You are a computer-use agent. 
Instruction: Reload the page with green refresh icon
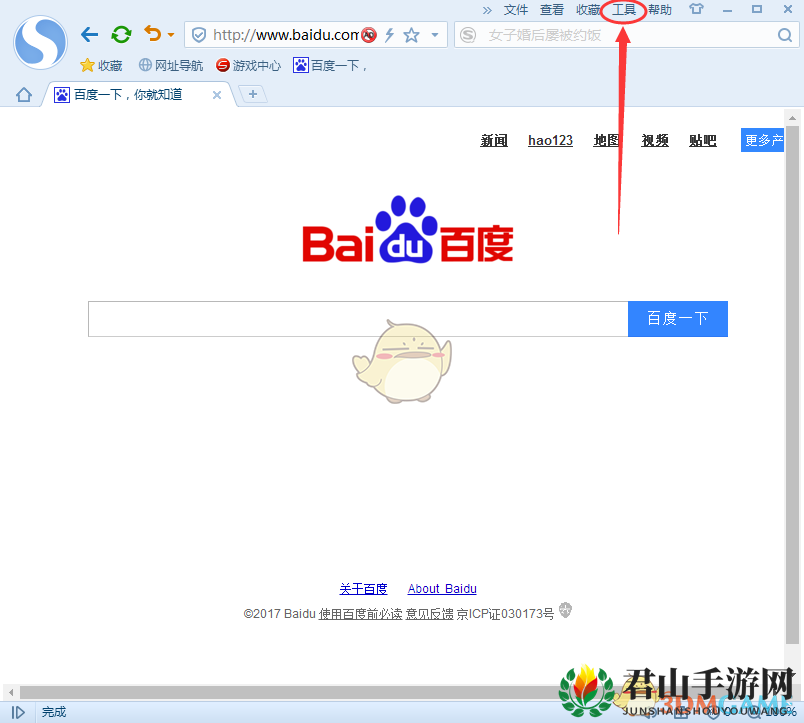tap(121, 34)
